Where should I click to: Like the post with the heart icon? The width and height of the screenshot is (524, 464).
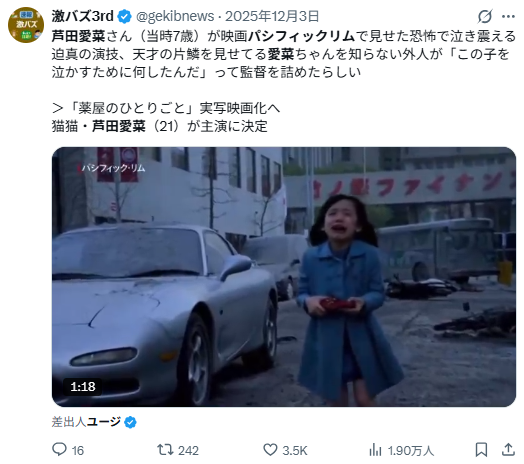coord(270,450)
